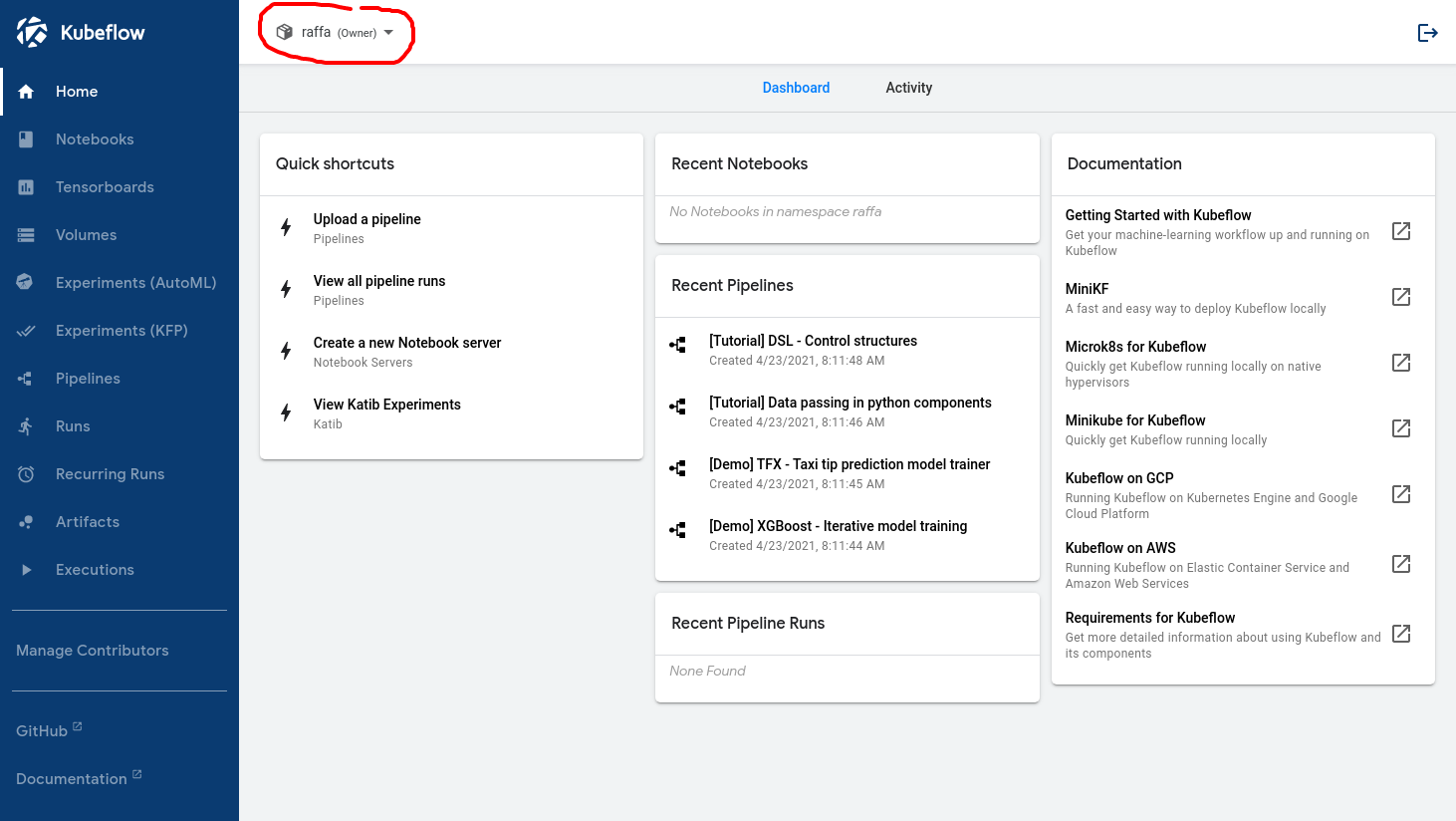Open external link icon for MiniKF

click(1401, 297)
